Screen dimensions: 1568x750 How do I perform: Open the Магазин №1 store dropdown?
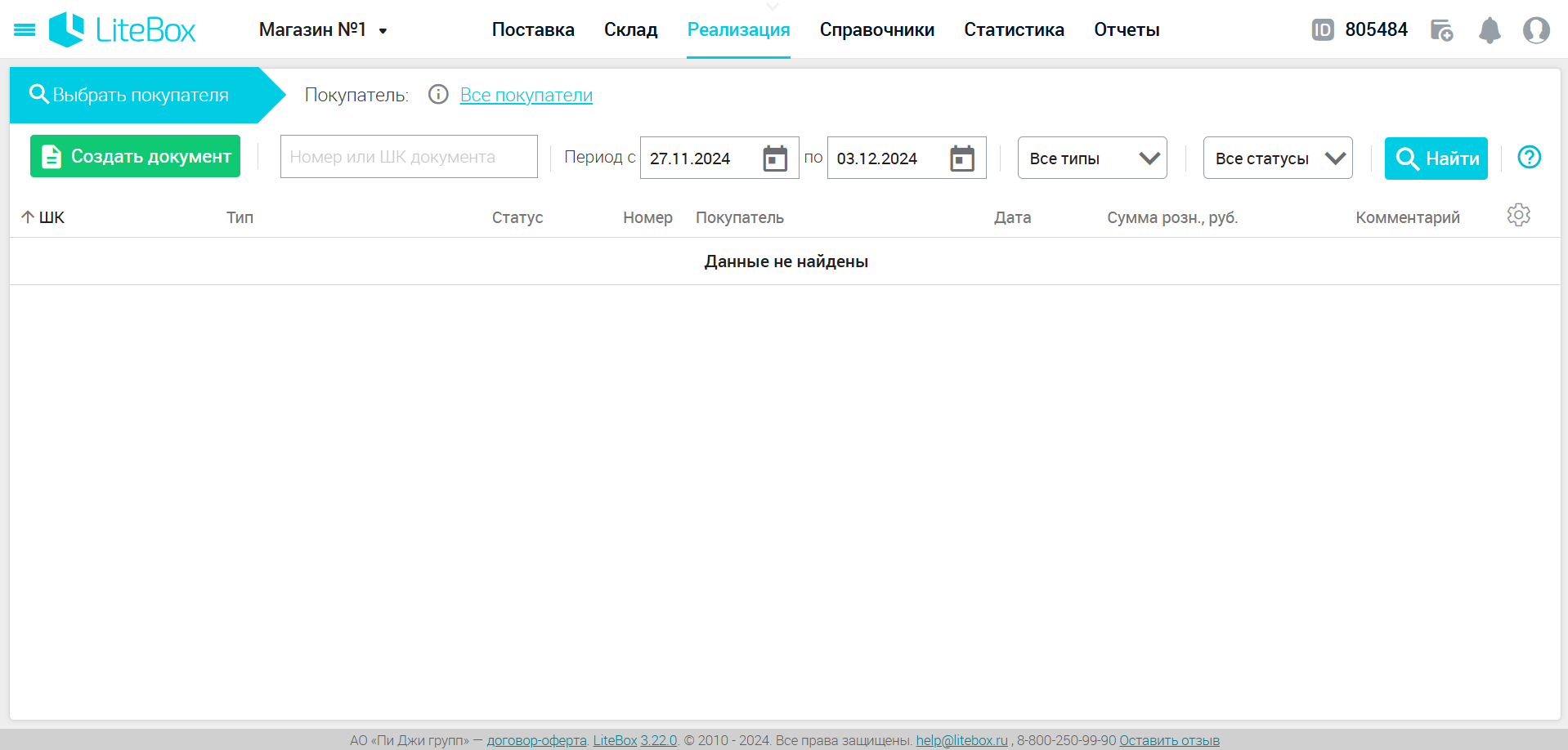(x=323, y=30)
